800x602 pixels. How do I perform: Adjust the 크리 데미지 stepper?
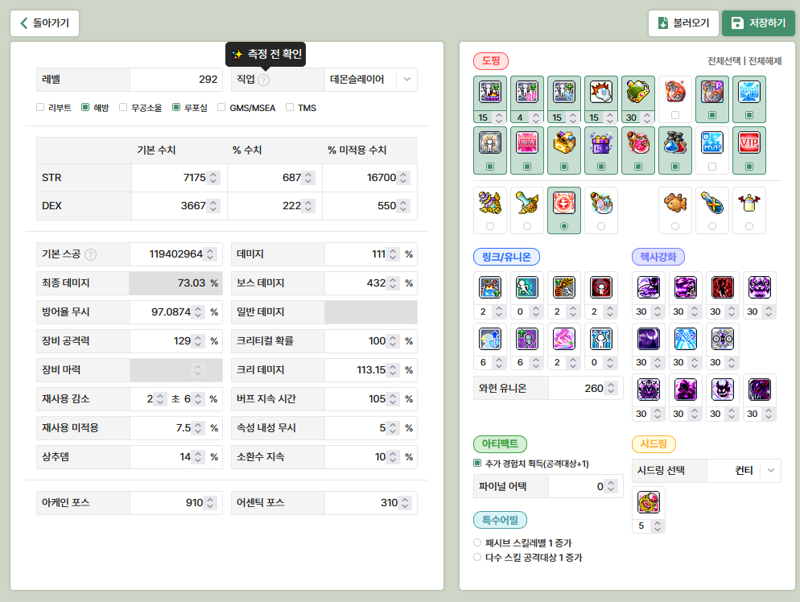(392, 370)
